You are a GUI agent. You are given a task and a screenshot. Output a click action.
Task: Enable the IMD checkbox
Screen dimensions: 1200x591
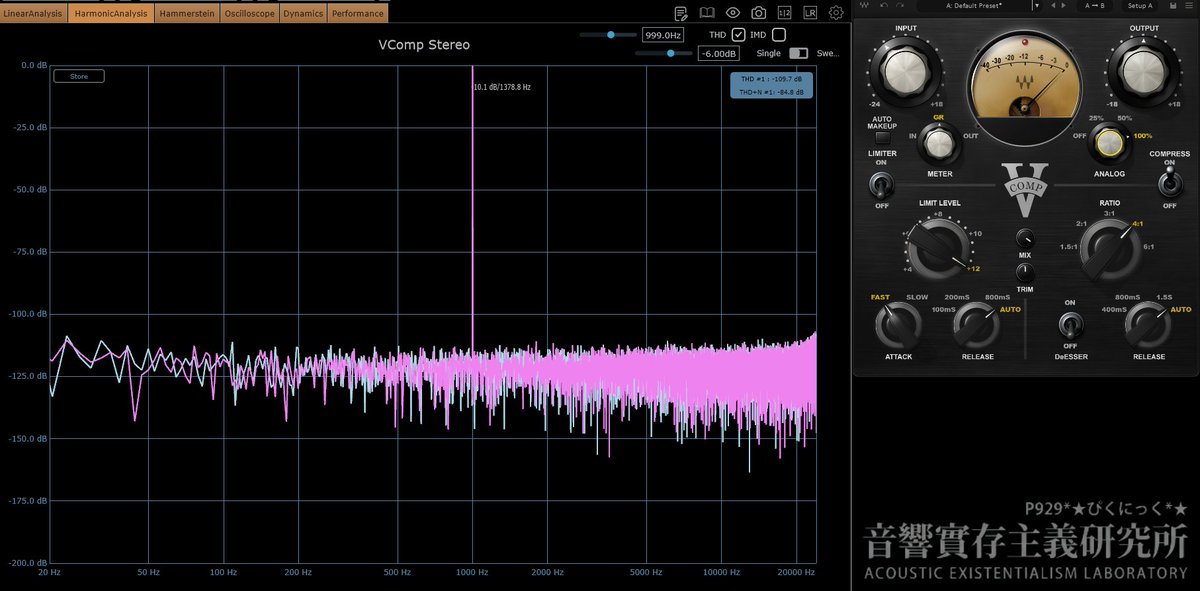pos(779,35)
